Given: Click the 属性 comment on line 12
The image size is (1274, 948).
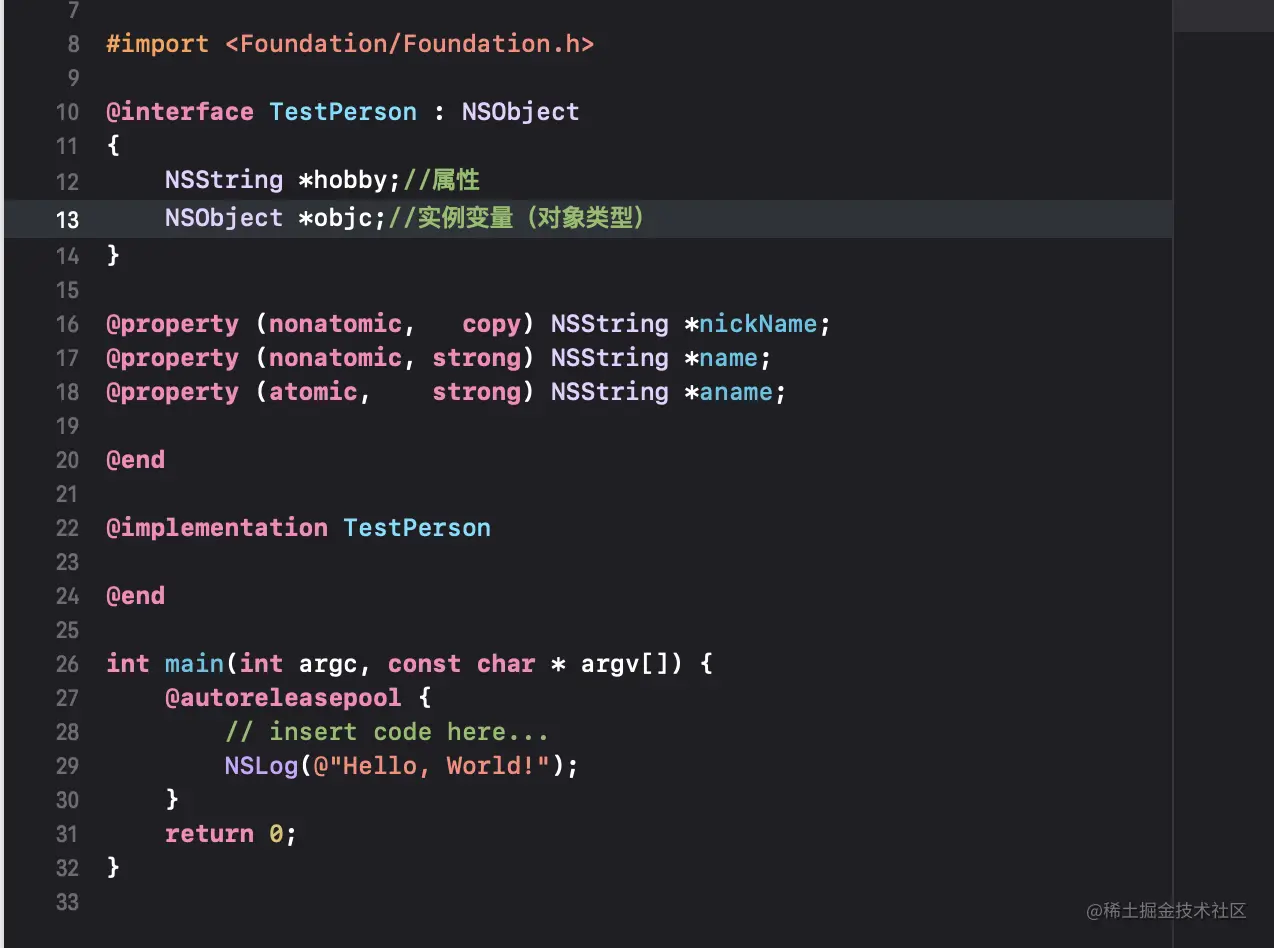Looking at the screenshot, I should pyautogui.click(x=441, y=180).
